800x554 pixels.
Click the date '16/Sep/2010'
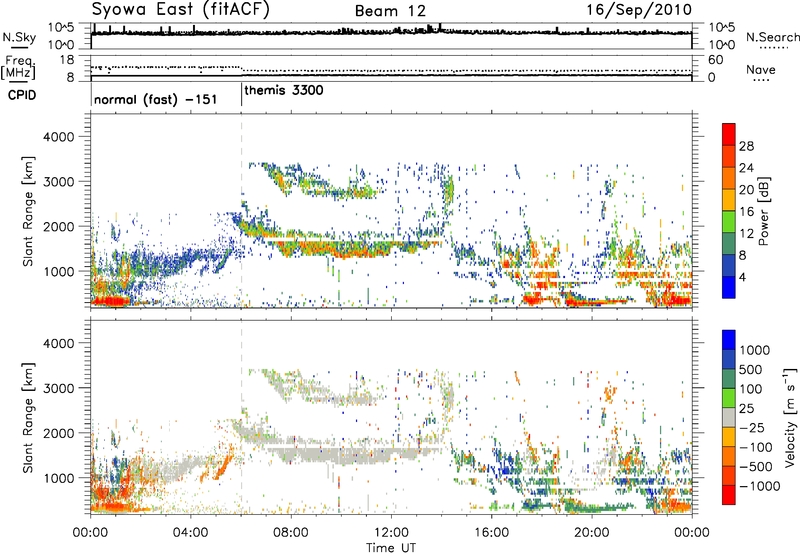click(x=639, y=10)
